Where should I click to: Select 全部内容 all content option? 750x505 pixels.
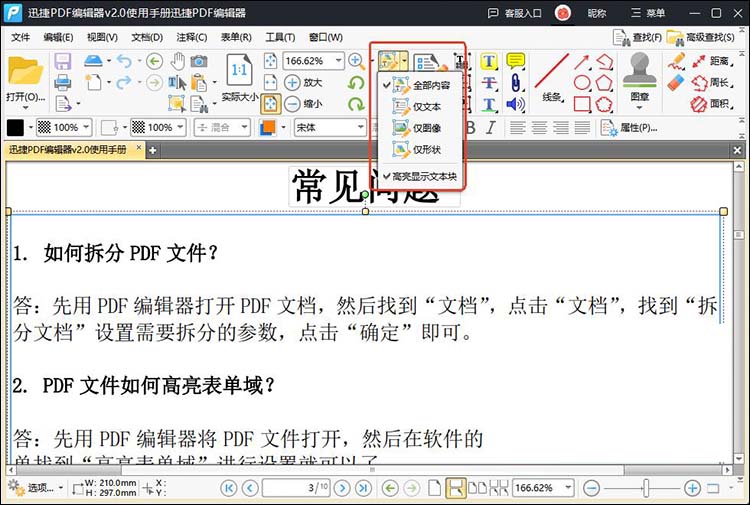tap(420, 85)
